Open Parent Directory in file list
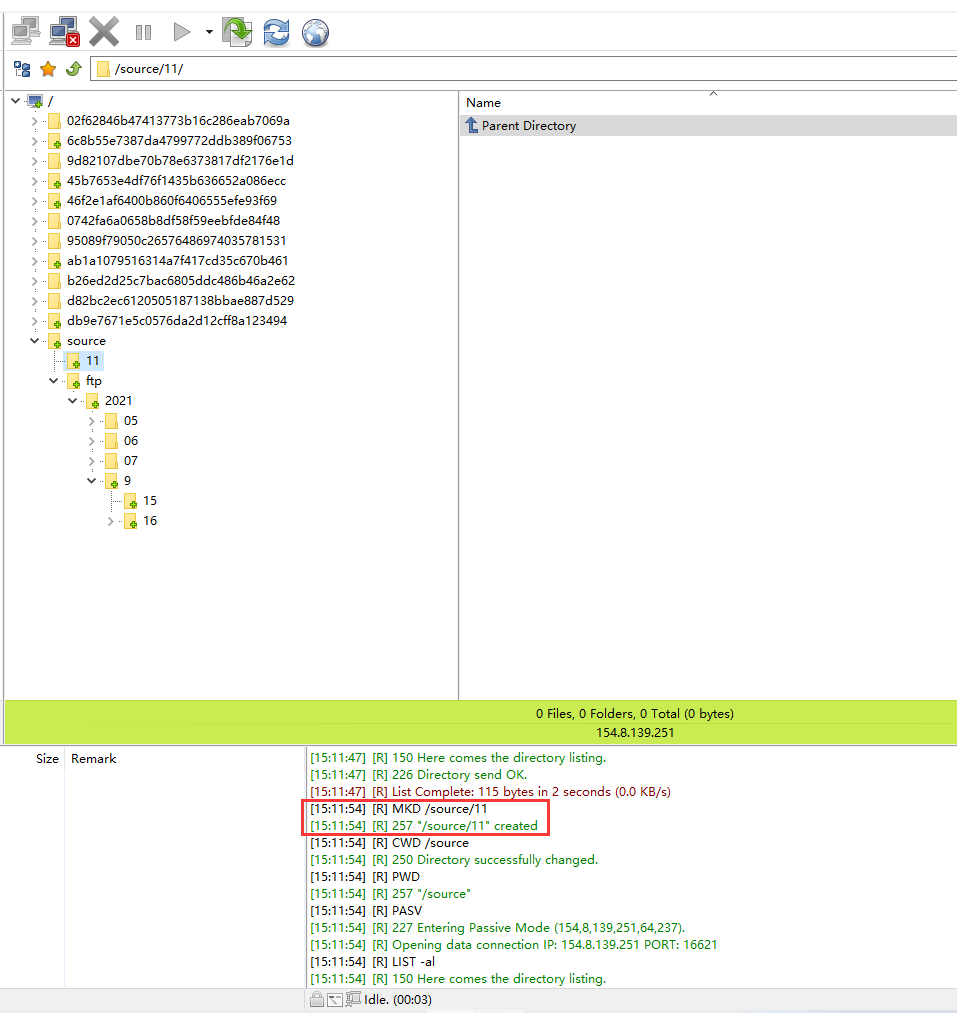Image resolution: width=957 pixels, height=1013 pixels. [x=528, y=126]
